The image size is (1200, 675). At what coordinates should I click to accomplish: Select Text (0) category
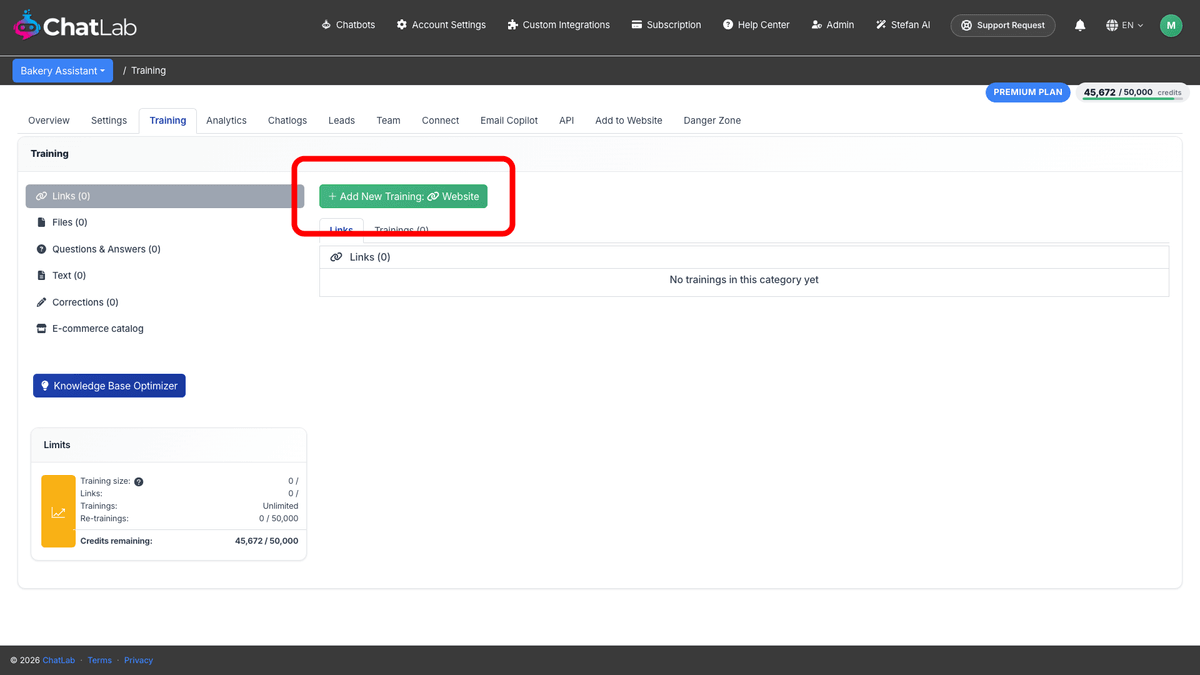tap(165, 275)
